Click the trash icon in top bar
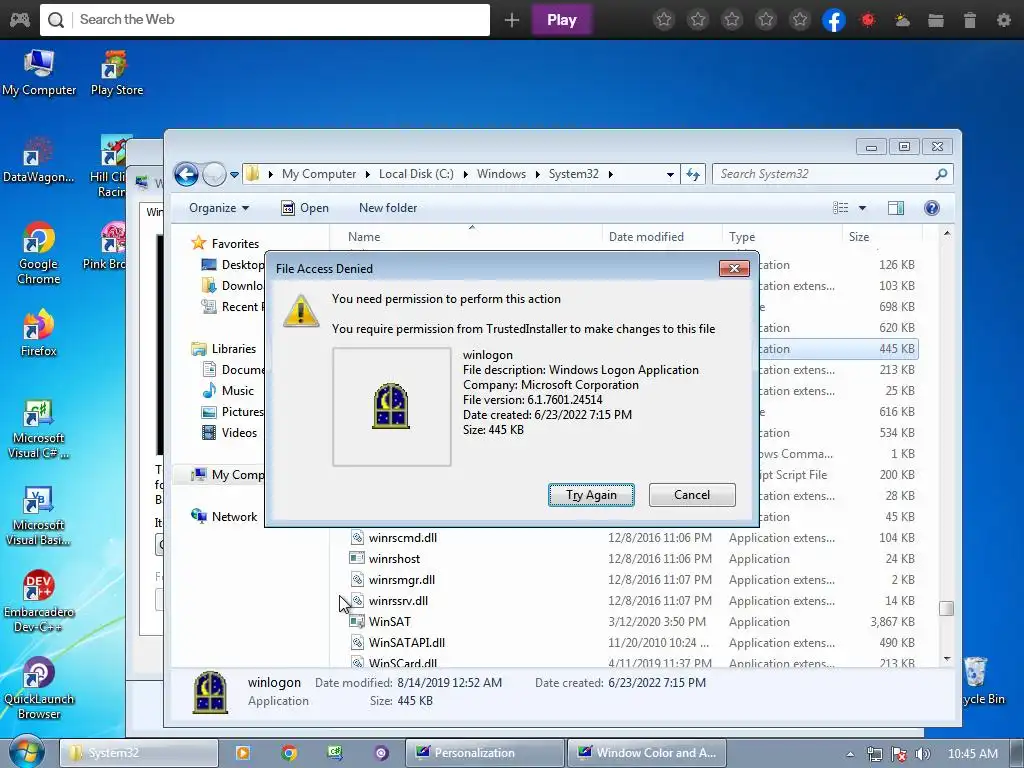This screenshot has width=1024, height=768. (970, 20)
